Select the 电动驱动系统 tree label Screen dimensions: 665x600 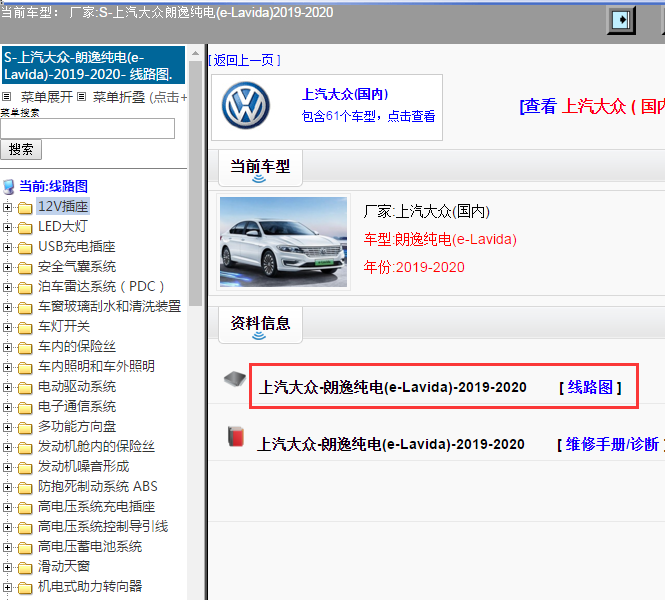(77, 386)
